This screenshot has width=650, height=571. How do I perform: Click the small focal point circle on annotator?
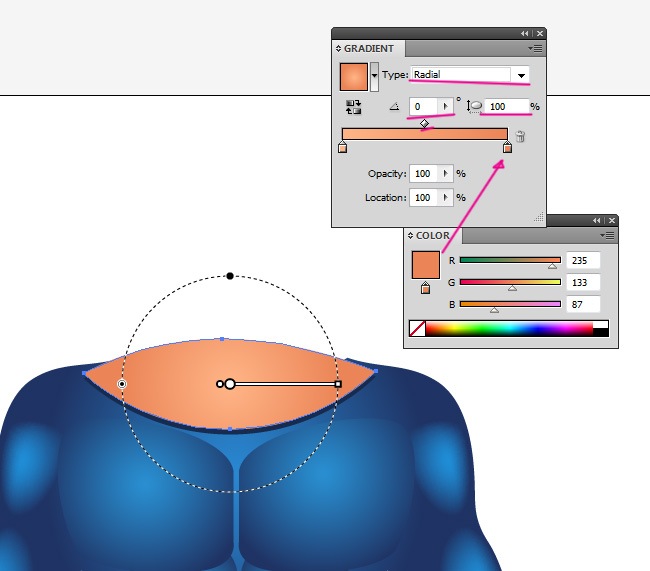pyautogui.click(x=220, y=384)
